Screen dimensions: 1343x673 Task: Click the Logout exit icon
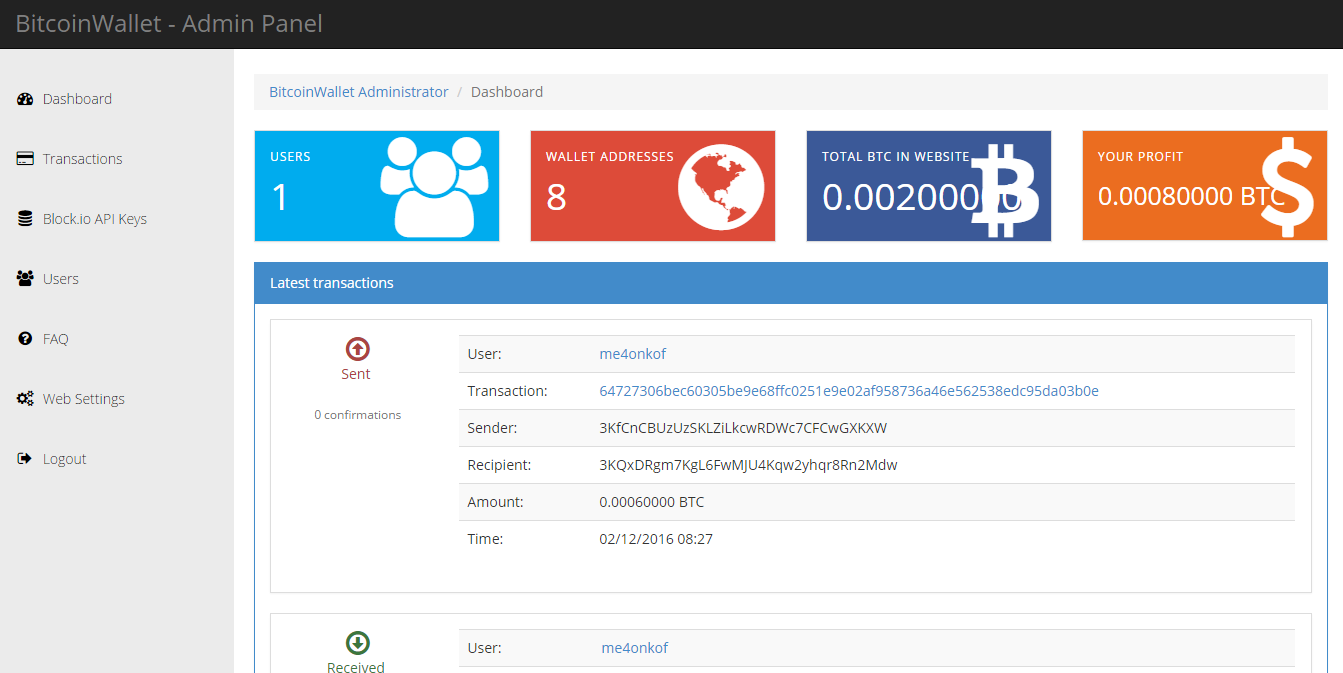coord(25,459)
